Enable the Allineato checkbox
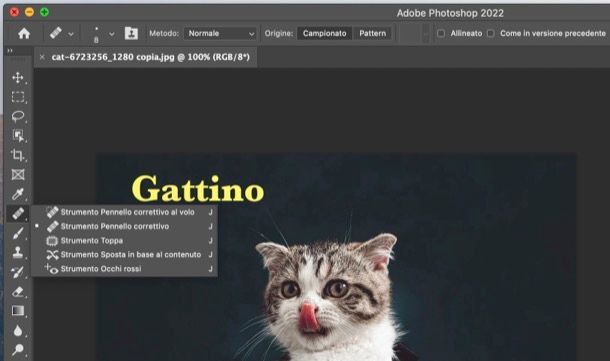 [x=441, y=33]
